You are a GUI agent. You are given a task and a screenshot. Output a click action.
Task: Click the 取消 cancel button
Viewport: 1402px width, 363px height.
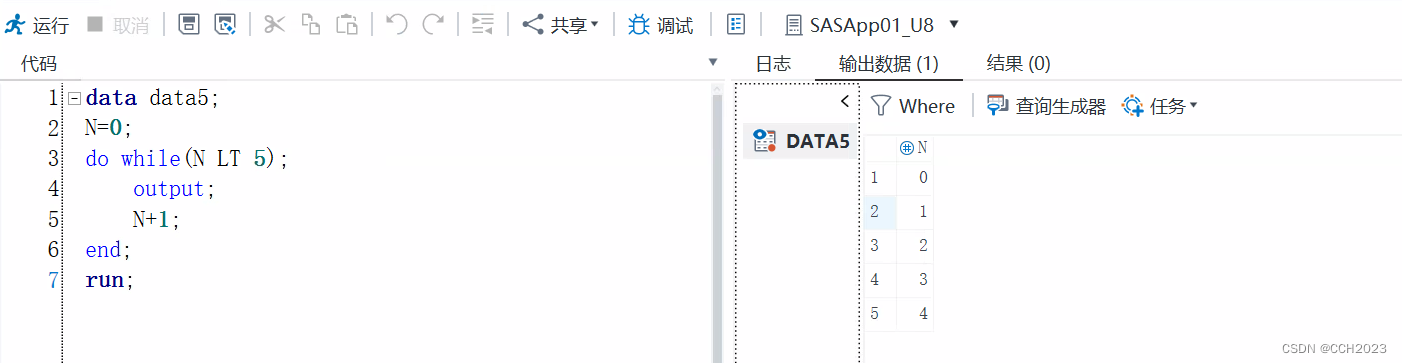118,25
